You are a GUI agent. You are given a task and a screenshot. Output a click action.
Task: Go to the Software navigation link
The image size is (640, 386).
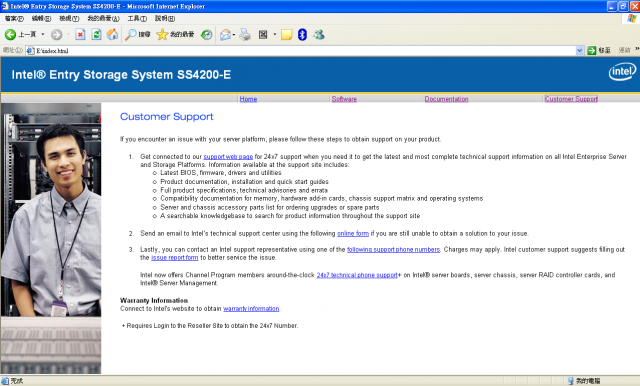(x=344, y=99)
